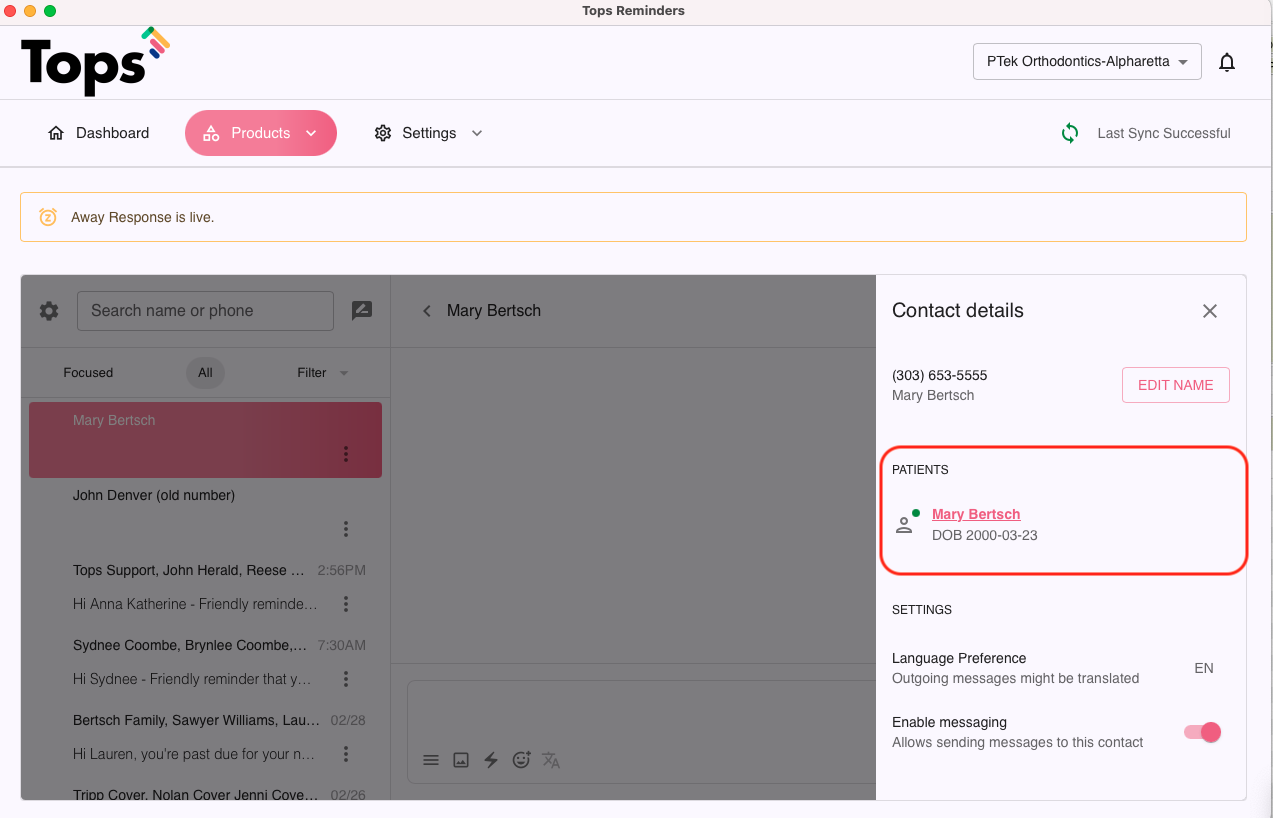This screenshot has height=818, width=1273.
Task: Click the attach image icon
Action: point(461,760)
